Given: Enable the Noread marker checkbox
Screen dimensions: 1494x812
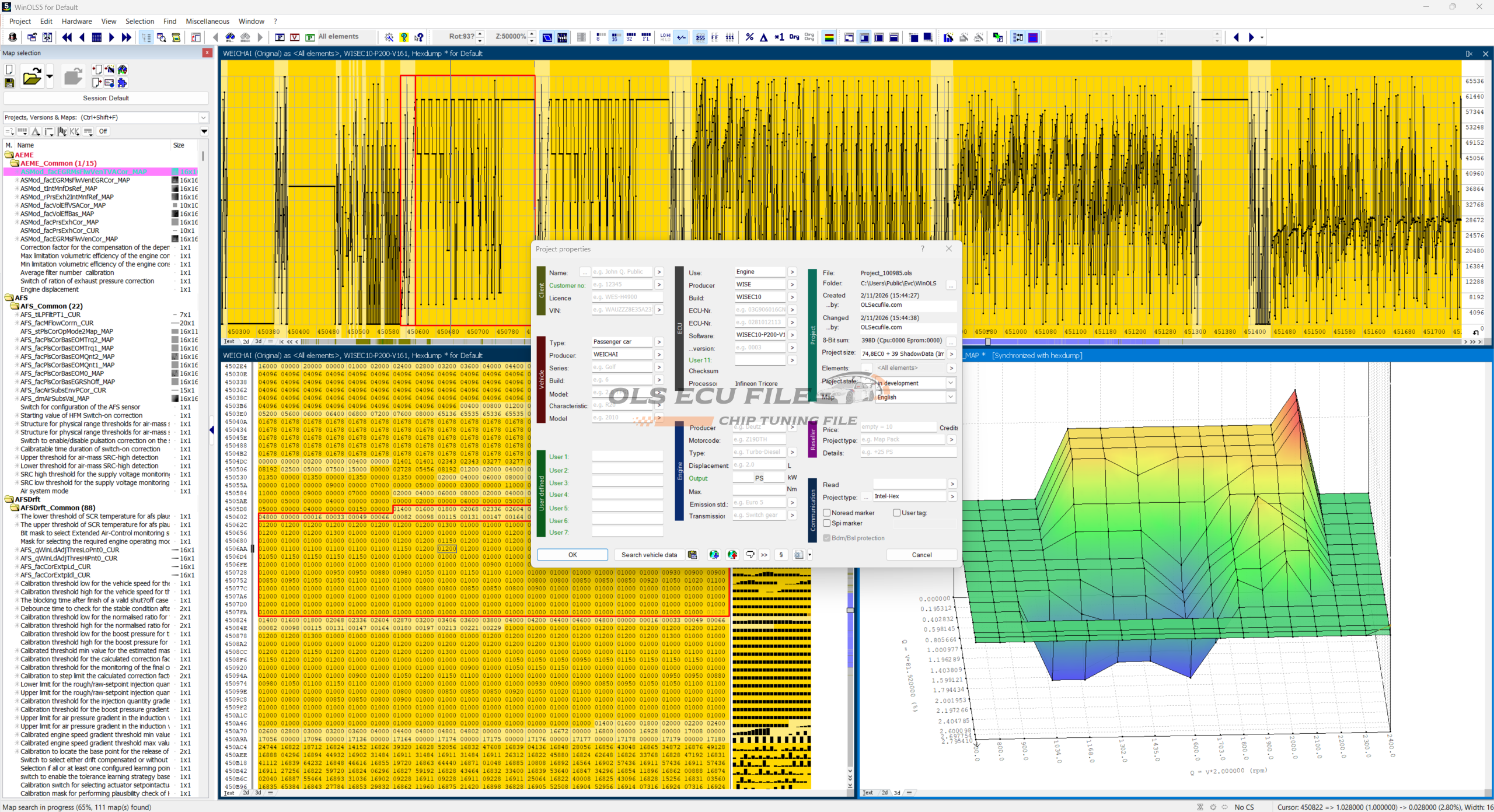Looking at the screenshot, I should point(827,513).
